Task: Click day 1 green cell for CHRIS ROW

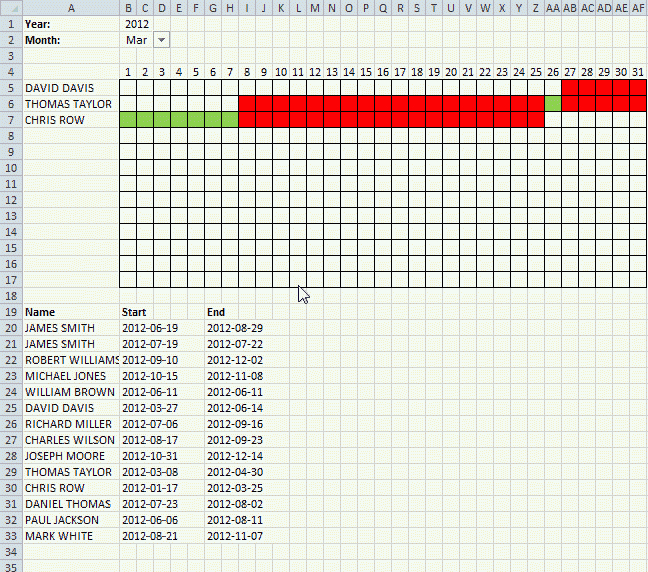Action: coord(128,120)
